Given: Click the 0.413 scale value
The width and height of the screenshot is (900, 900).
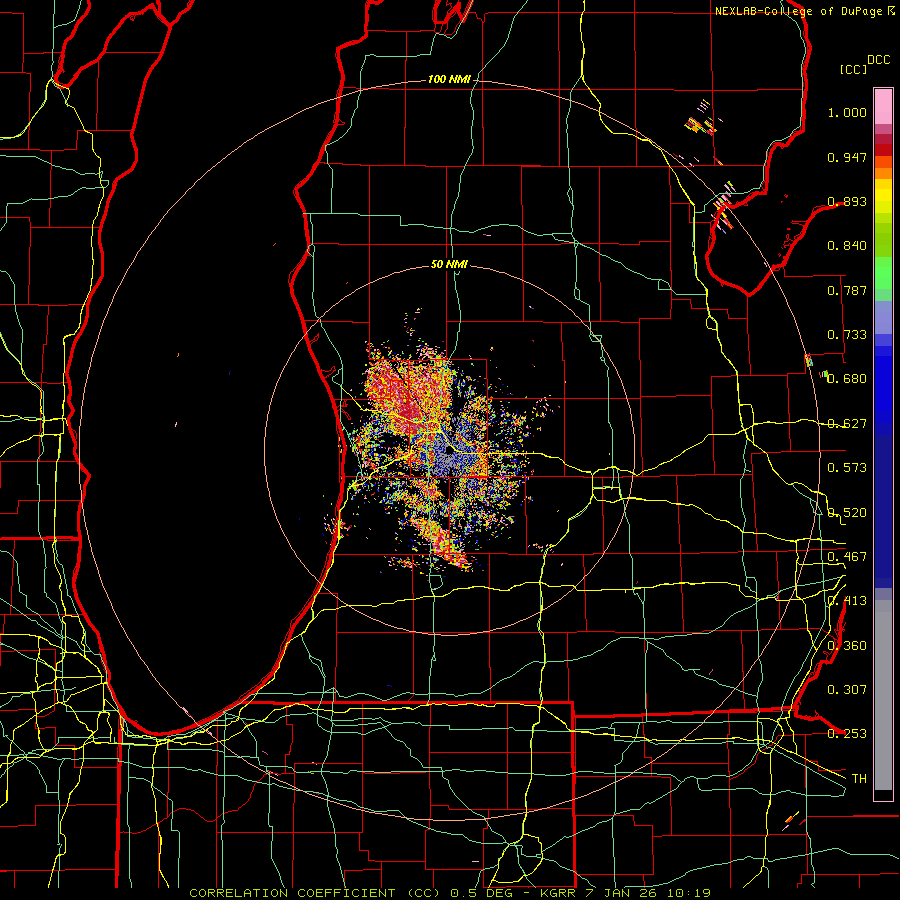Looking at the screenshot, I should tap(847, 601).
